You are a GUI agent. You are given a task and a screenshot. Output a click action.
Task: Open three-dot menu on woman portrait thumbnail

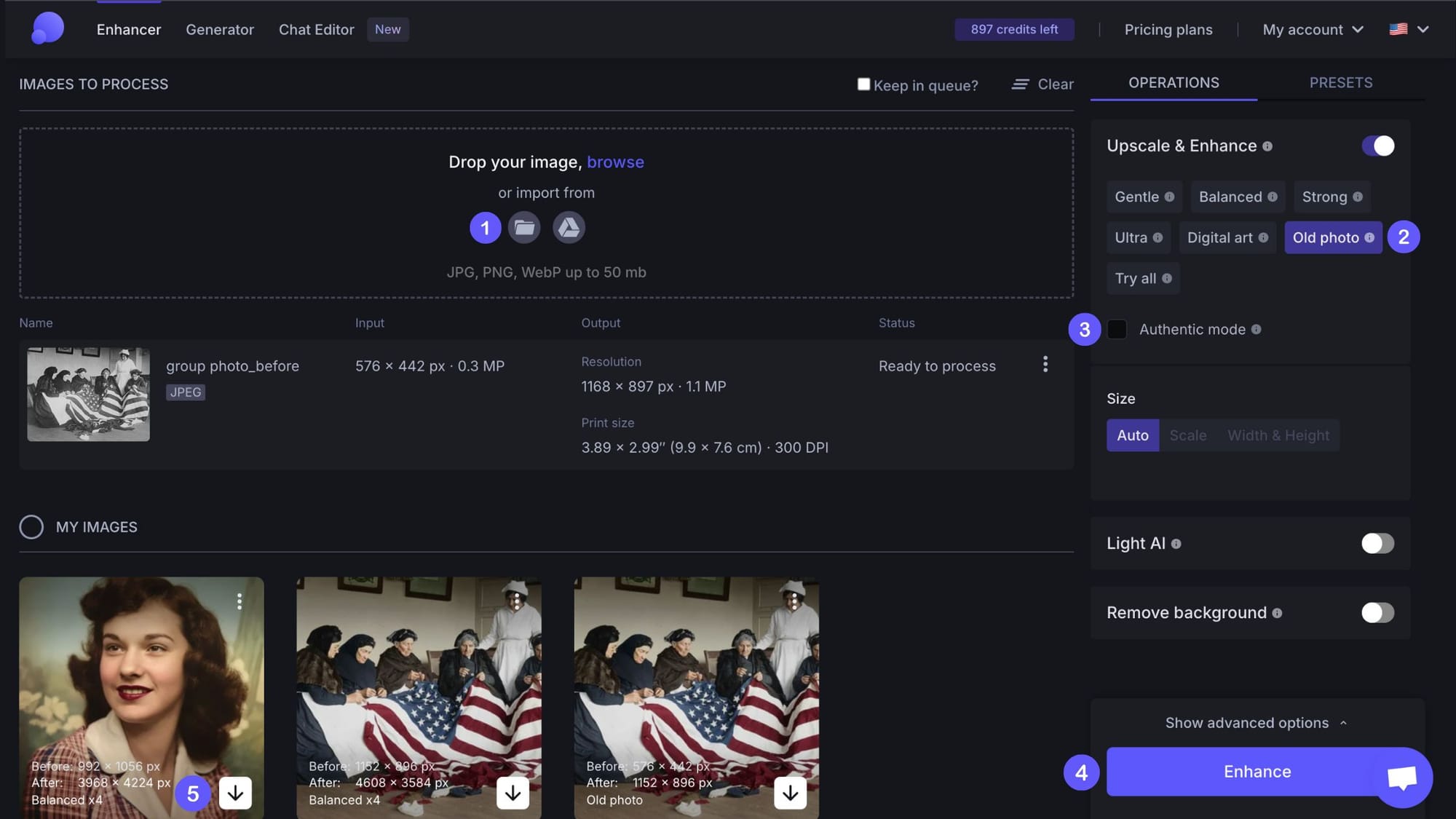[240, 601]
